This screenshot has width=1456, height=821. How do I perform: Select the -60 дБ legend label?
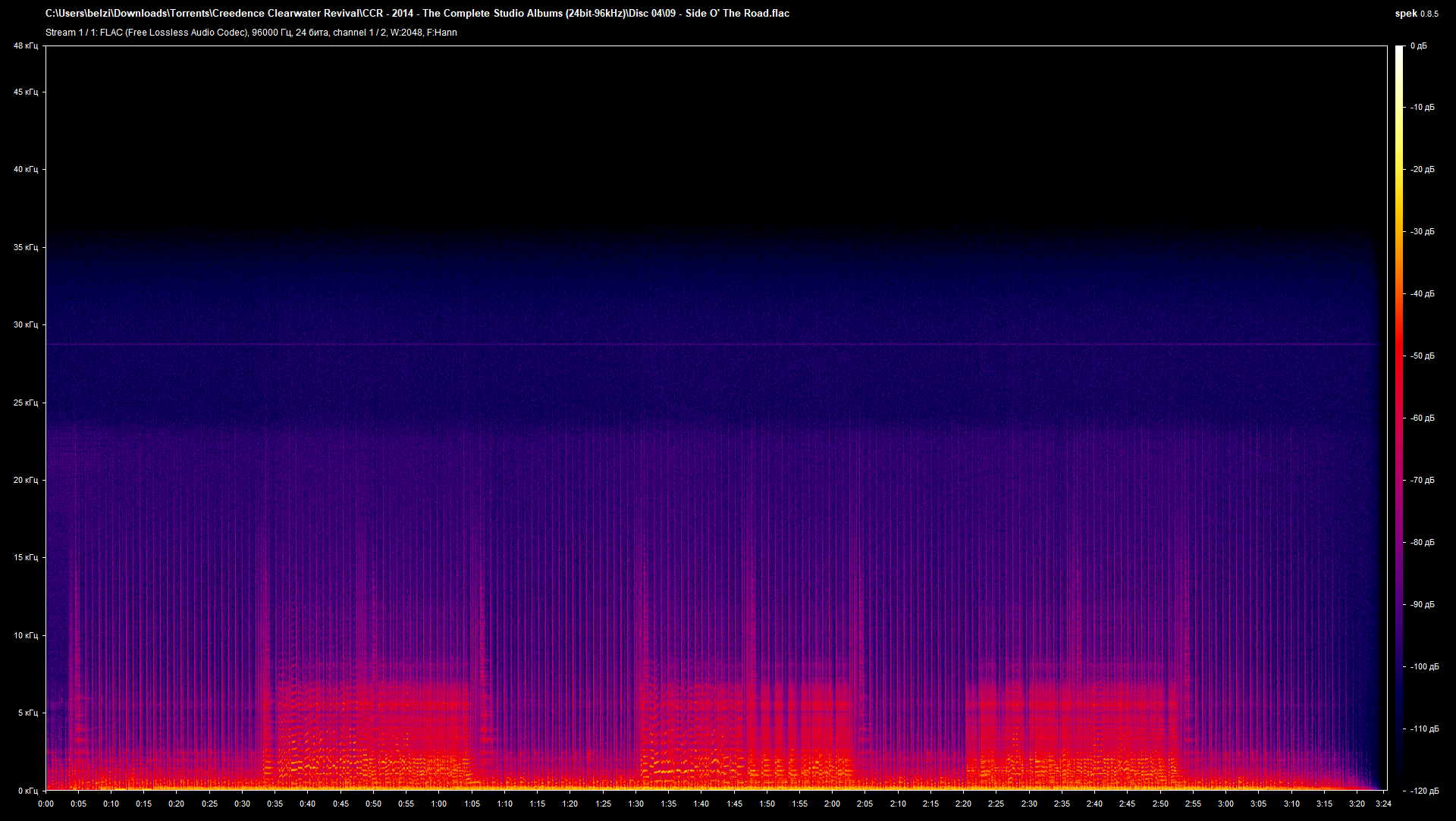point(1423,416)
